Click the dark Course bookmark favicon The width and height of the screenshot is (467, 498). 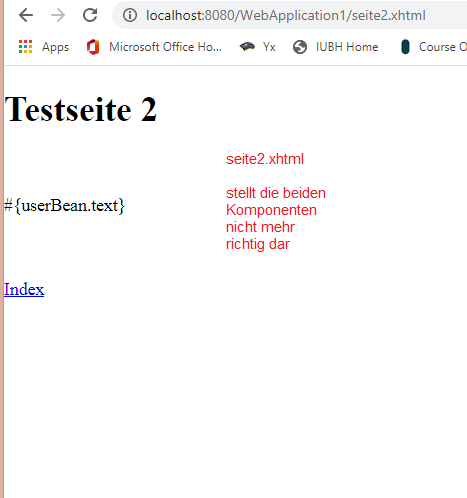pyautogui.click(x=405, y=47)
